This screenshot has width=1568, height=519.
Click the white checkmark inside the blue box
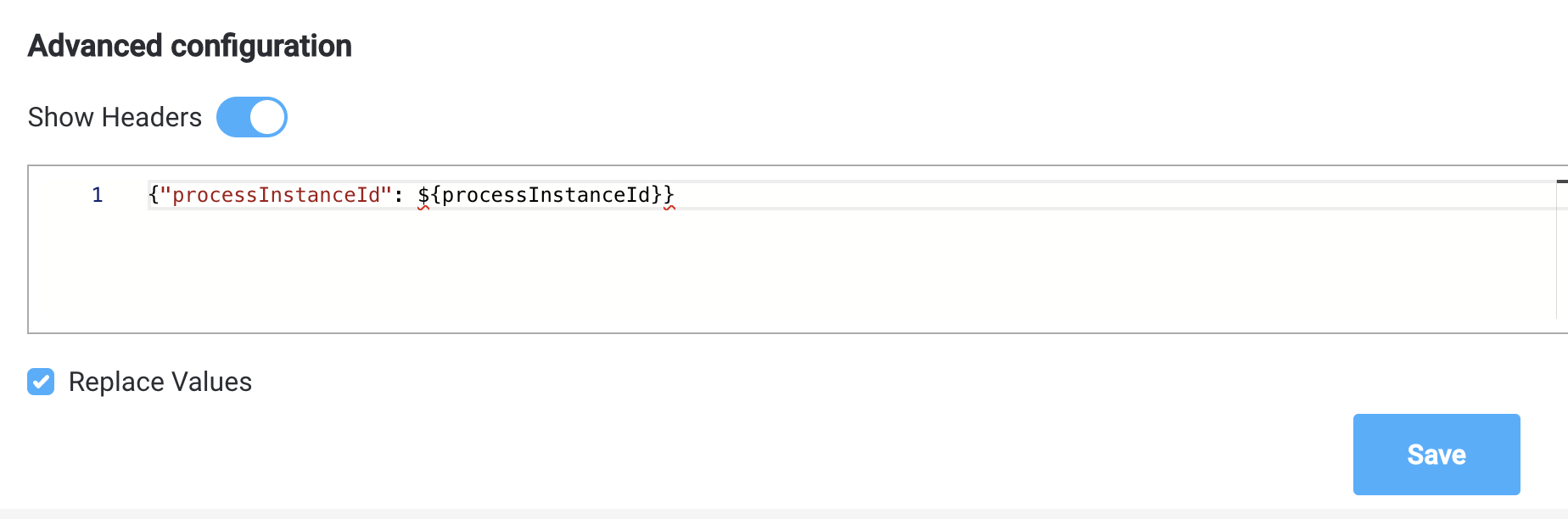(x=41, y=382)
